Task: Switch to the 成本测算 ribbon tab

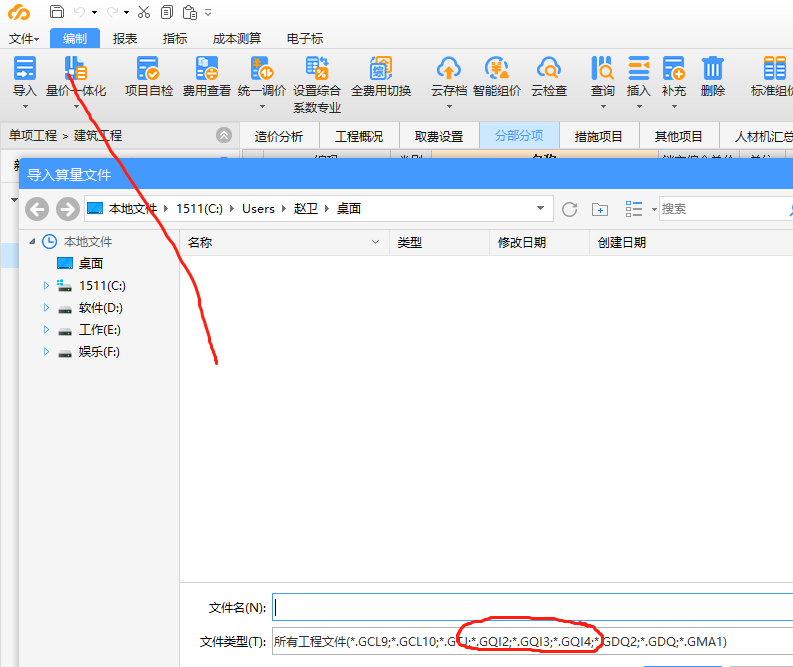Action: [237, 38]
